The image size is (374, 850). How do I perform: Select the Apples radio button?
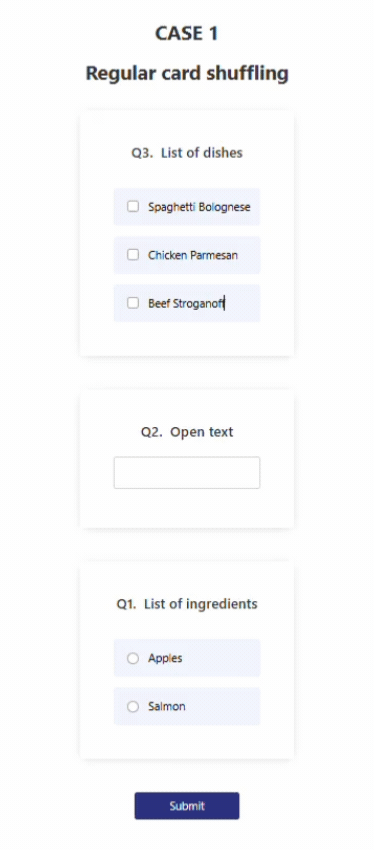[133, 658]
